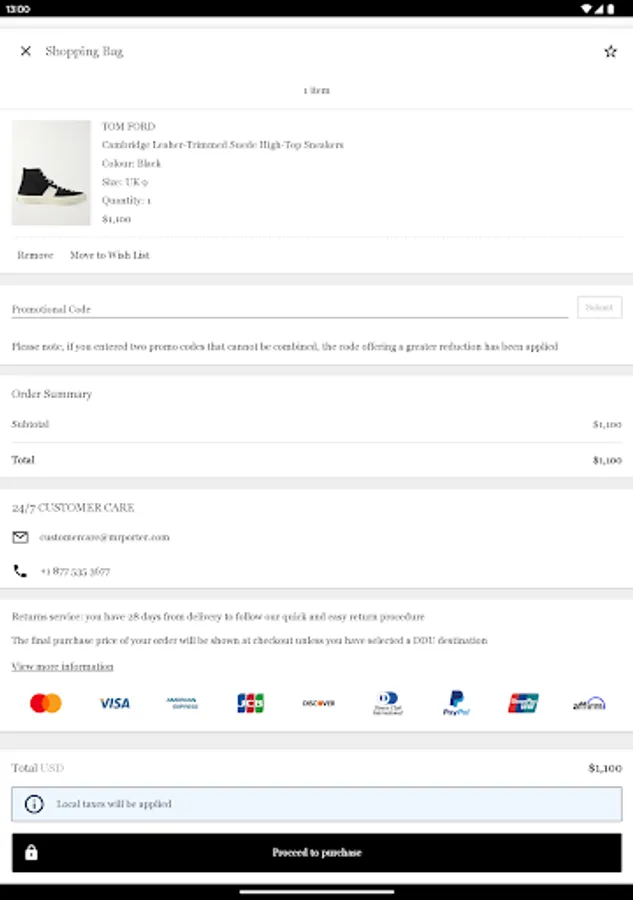Call the +1 877 535 3677 number
Viewport: 633px width, 900px height.
click(x=75, y=572)
